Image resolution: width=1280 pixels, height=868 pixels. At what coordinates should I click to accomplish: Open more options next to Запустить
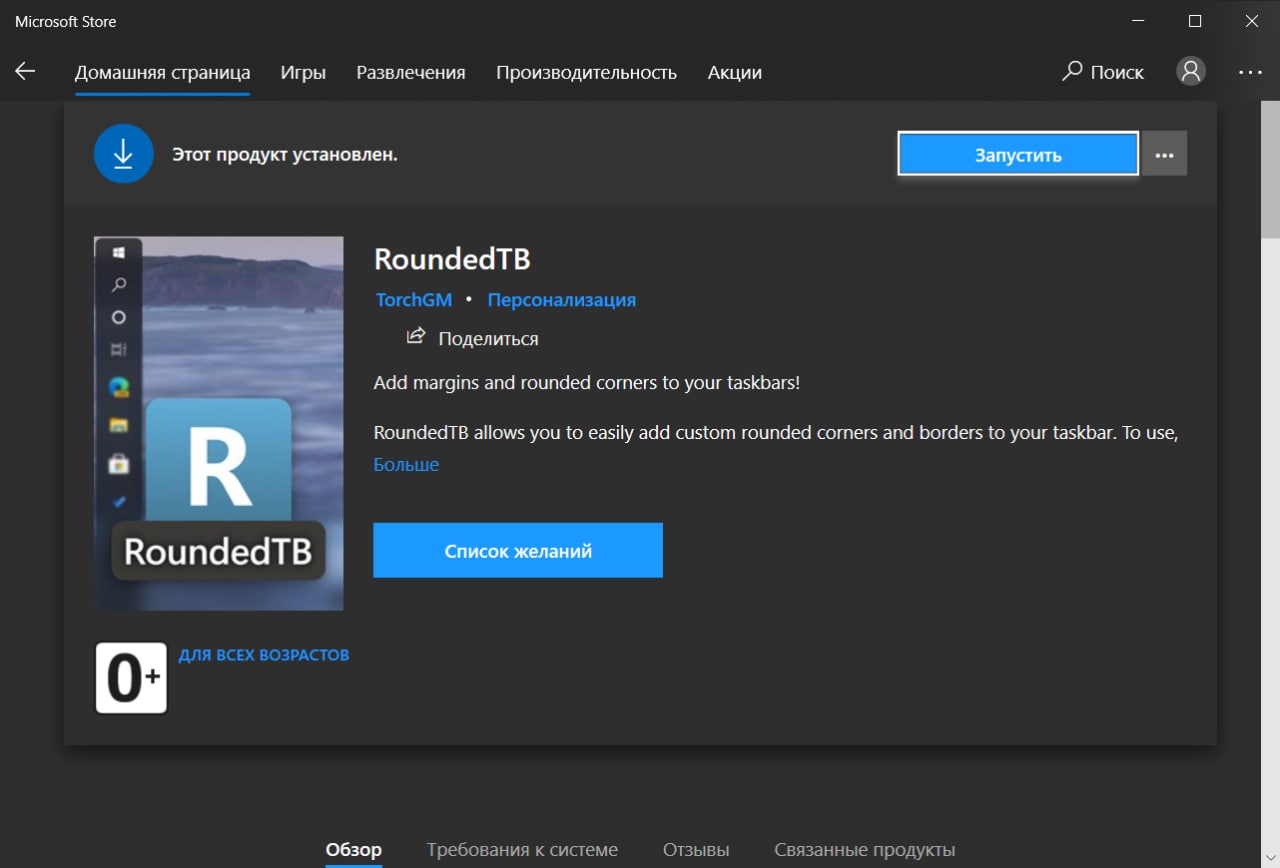1164,154
